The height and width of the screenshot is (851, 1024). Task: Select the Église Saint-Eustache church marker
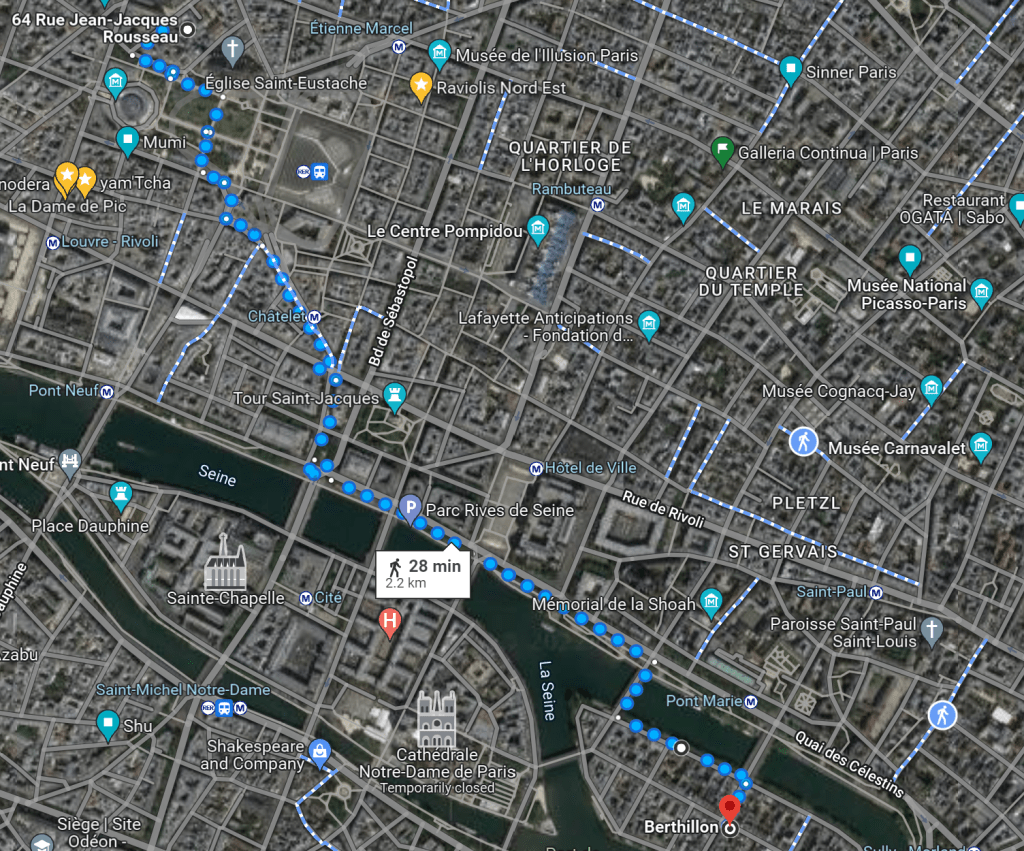[x=232, y=50]
